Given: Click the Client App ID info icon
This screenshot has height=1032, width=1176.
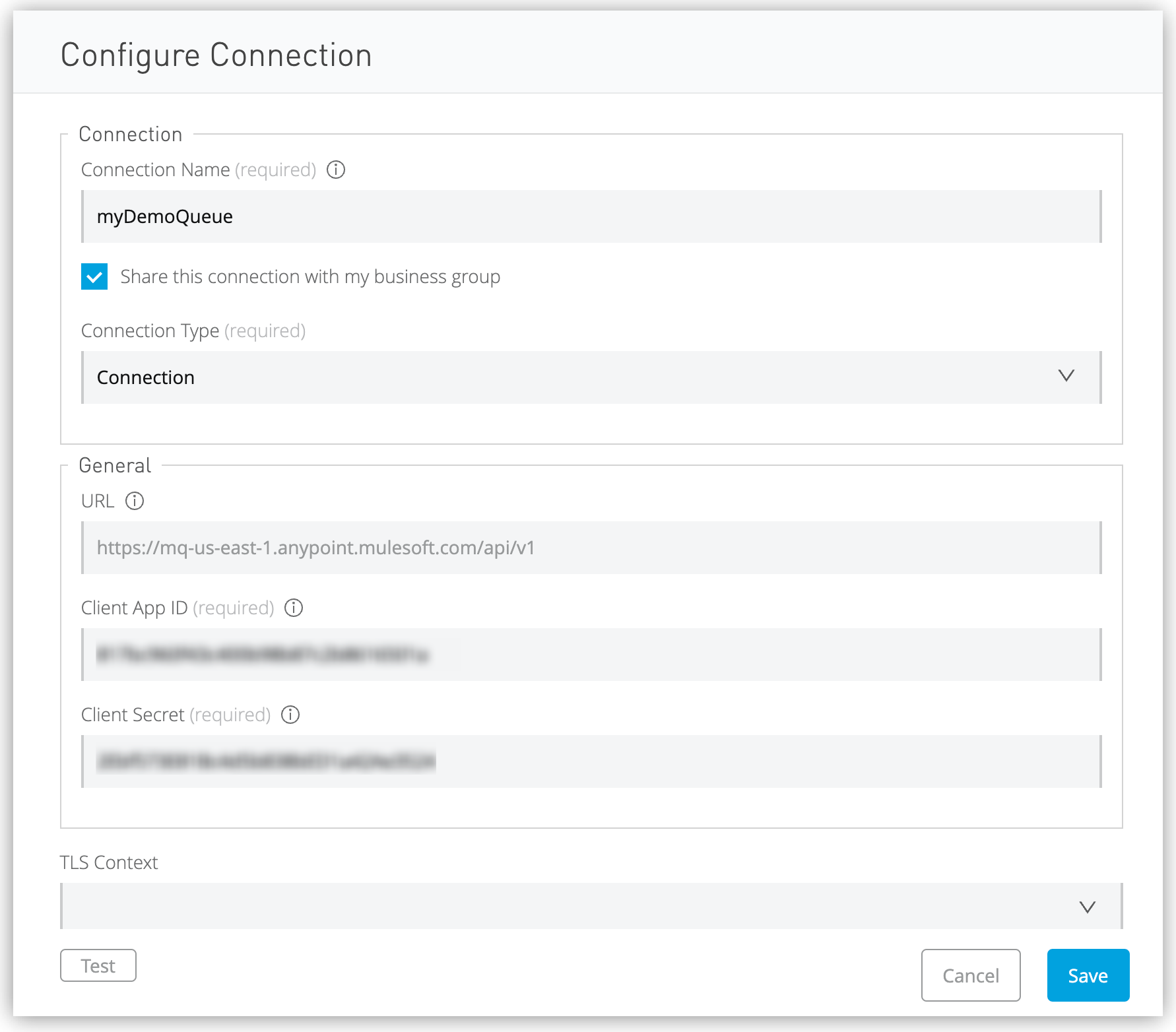Looking at the screenshot, I should point(293,608).
